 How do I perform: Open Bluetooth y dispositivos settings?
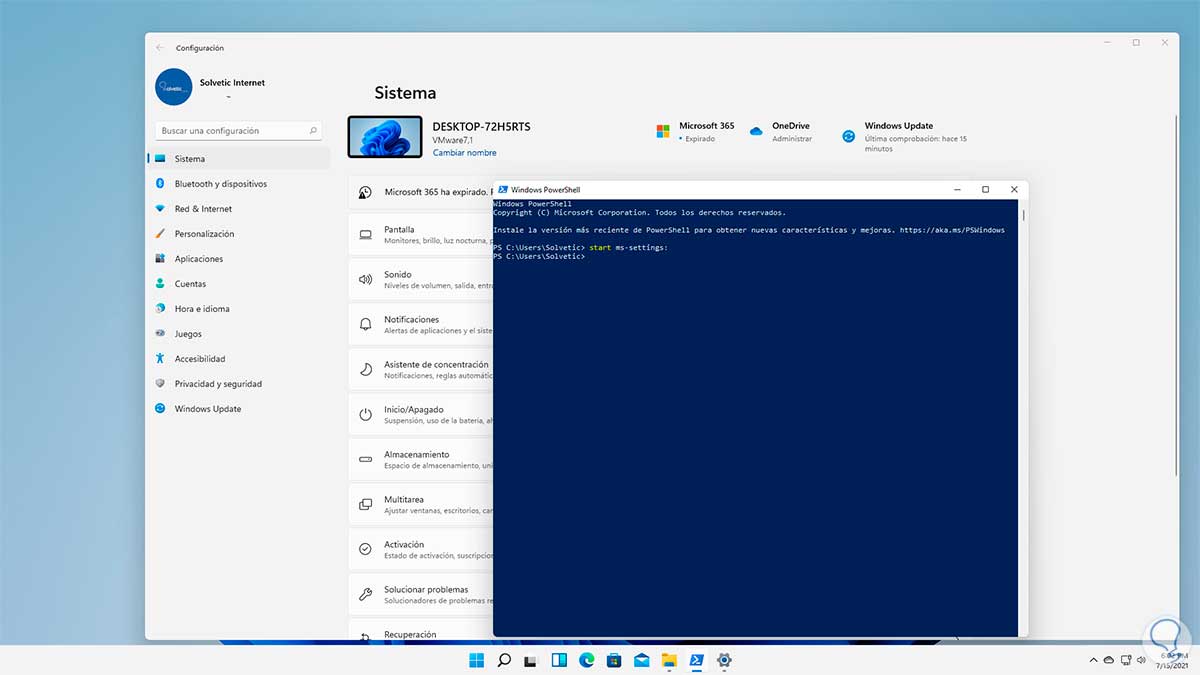(220, 184)
